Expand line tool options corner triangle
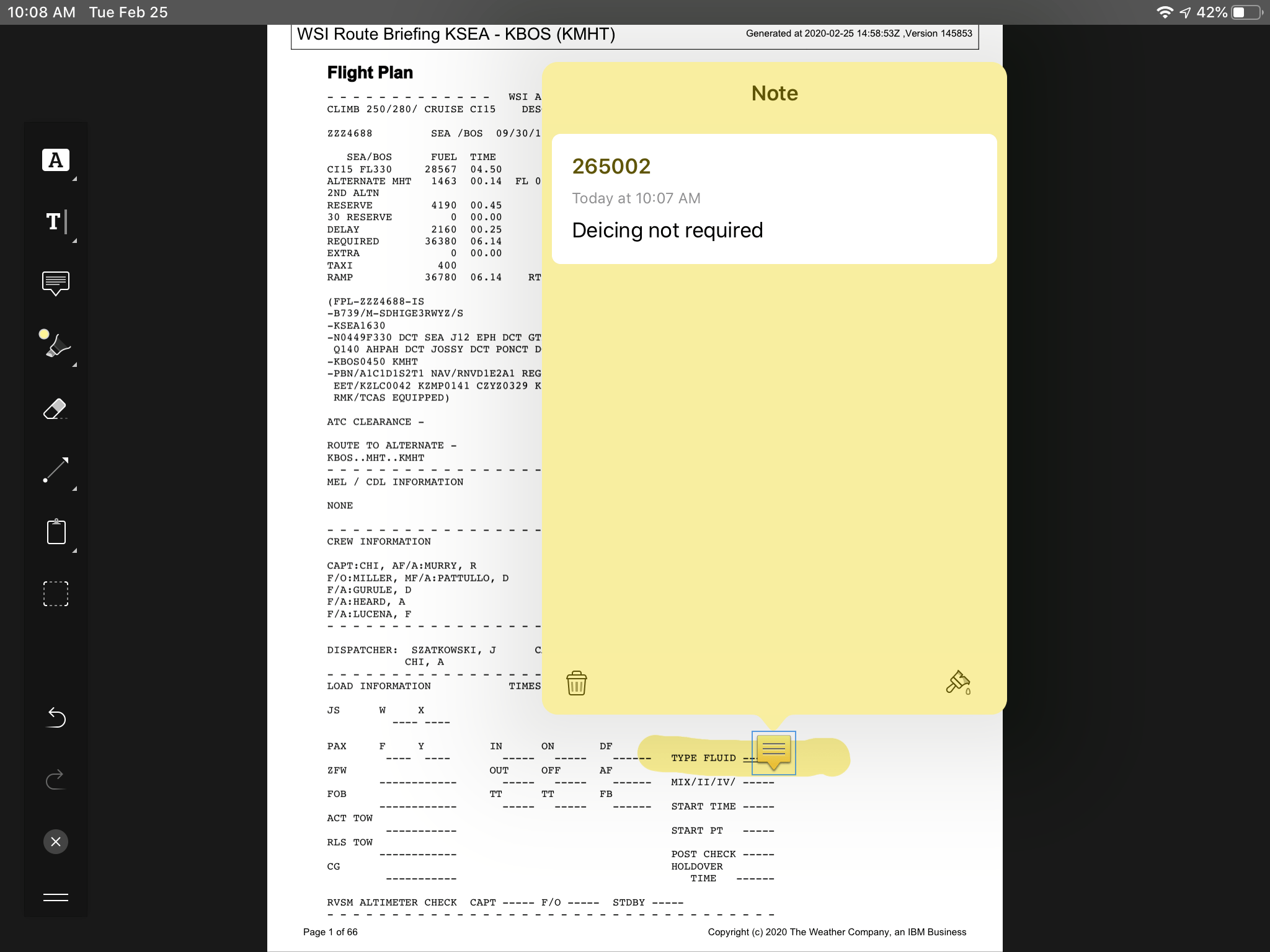The height and width of the screenshot is (952, 1270). click(74, 489)
